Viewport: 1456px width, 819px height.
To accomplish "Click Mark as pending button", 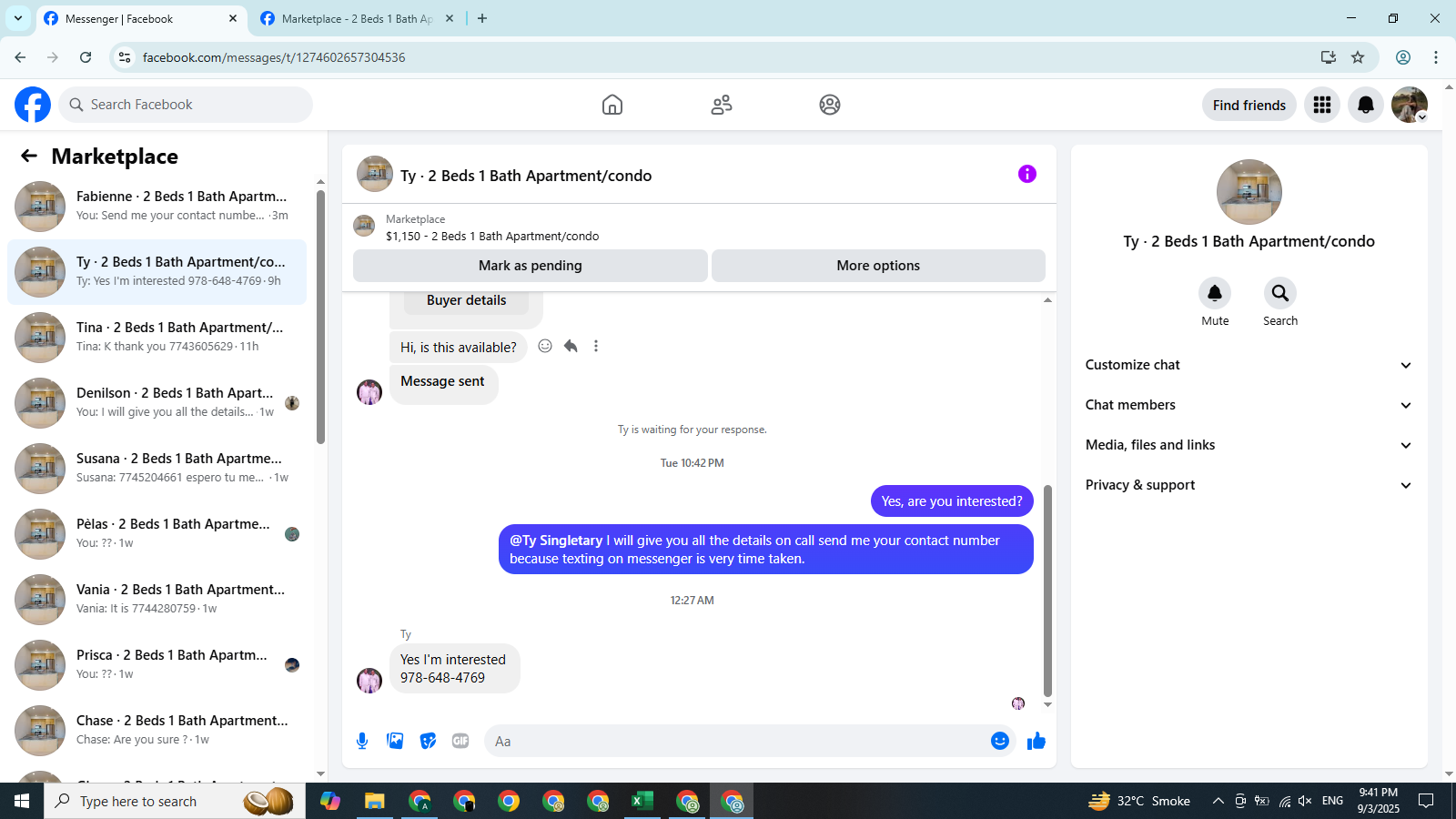I will (531, 266).
